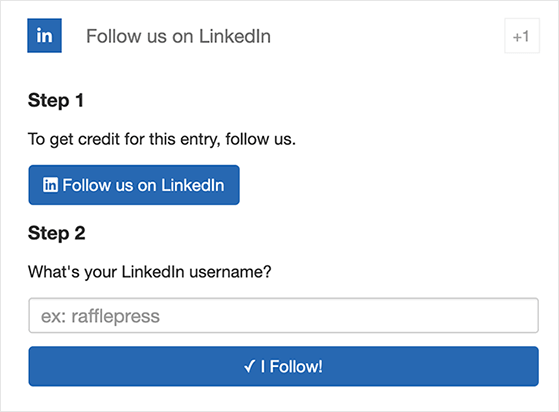Click the Step 2 heading
Viewport: 559px width, 412px height.
(x=56, y=233)
